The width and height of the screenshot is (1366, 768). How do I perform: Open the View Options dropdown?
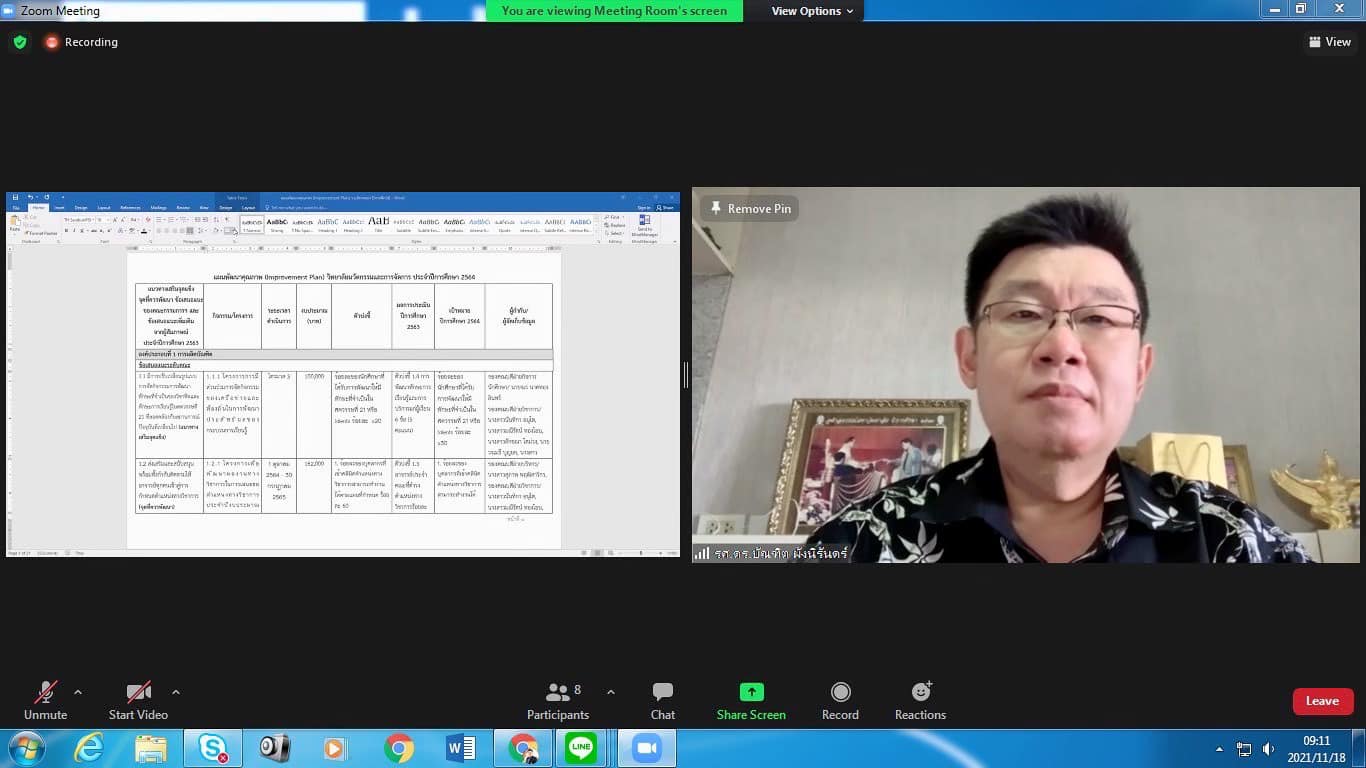coord(812,11)
